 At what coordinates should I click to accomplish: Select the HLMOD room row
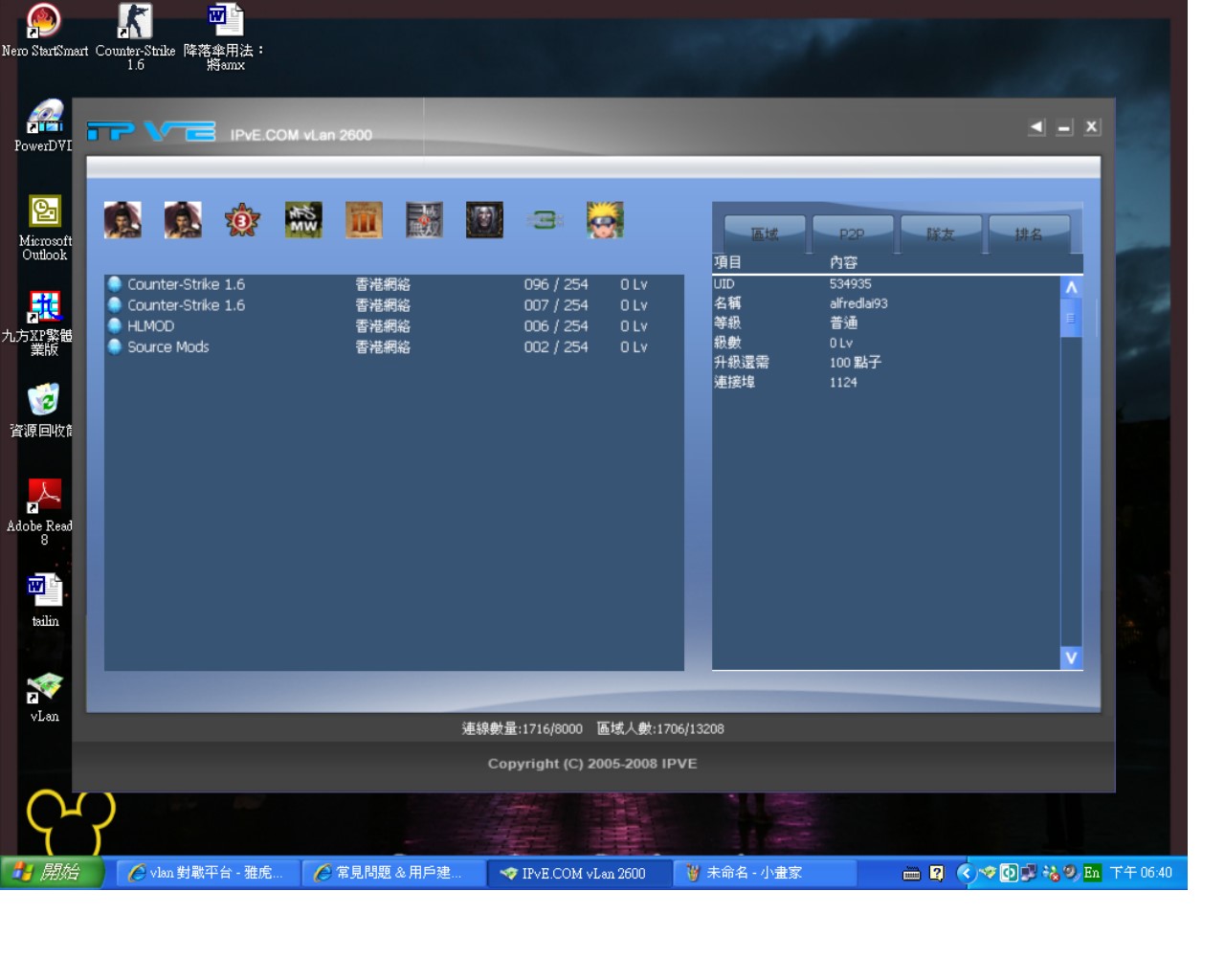(x=394, y=326)
